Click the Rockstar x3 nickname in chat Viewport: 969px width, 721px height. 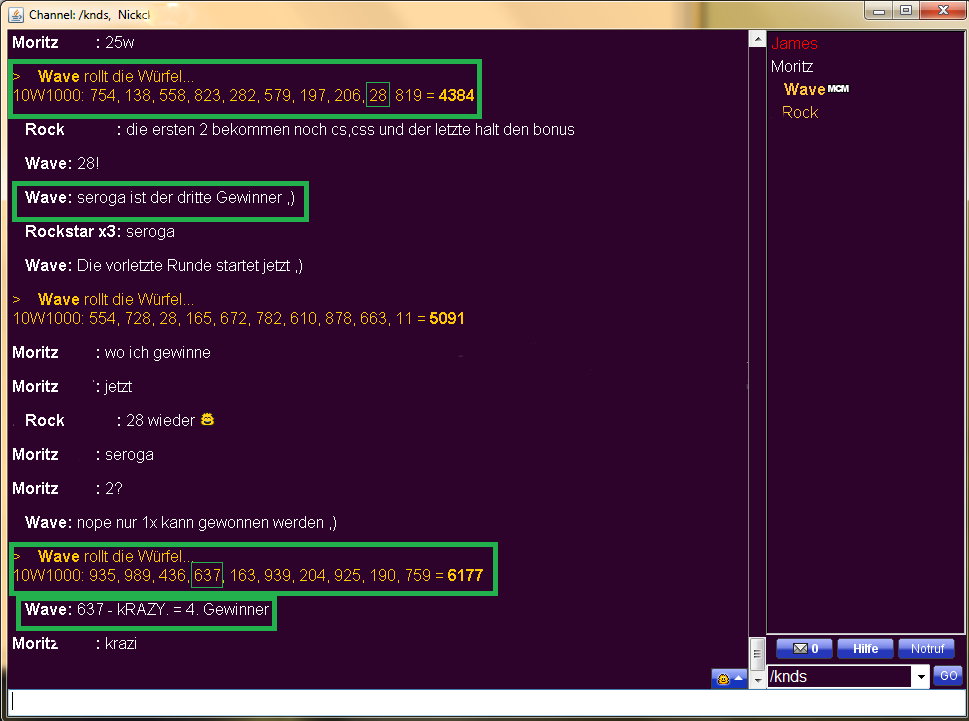(x=70, y=231)
